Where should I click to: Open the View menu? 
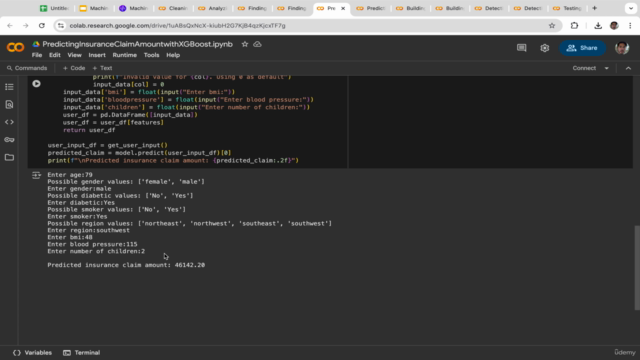pos(74,55)
